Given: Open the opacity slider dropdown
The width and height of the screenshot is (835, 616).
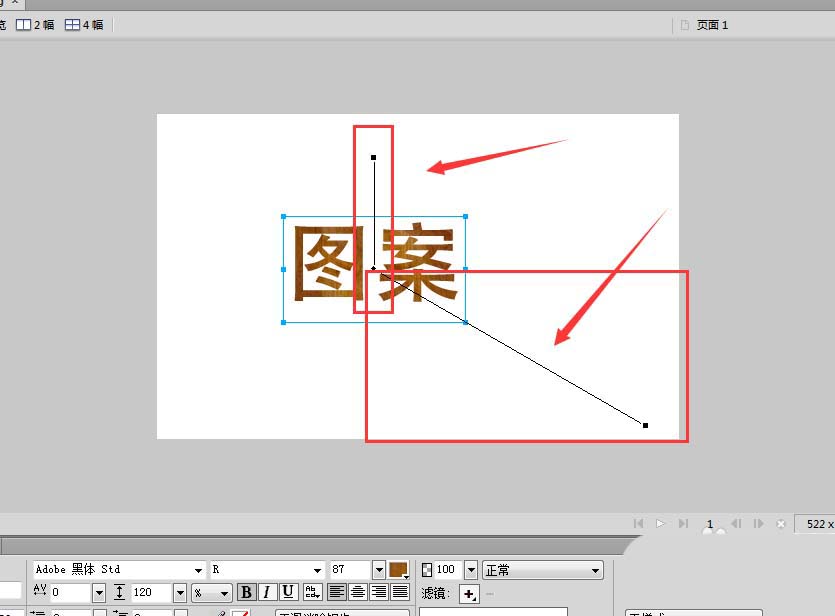Looking at the screenshot, I should pos(471,570).
